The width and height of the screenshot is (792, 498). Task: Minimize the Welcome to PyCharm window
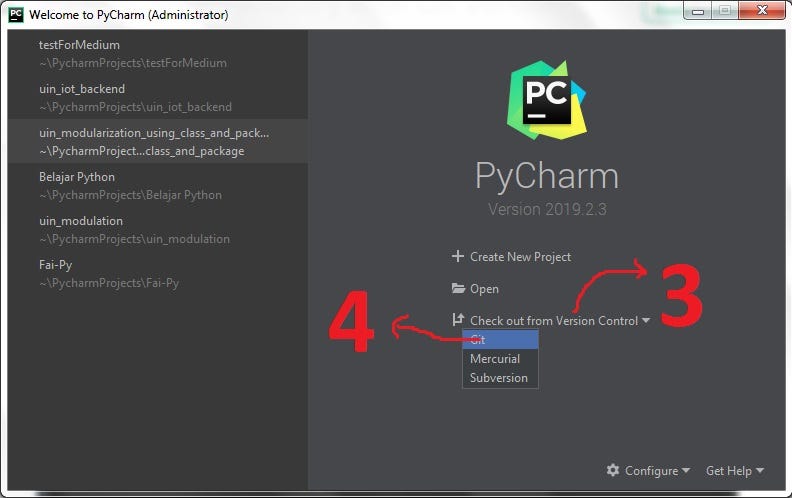(x=698, y=11)
